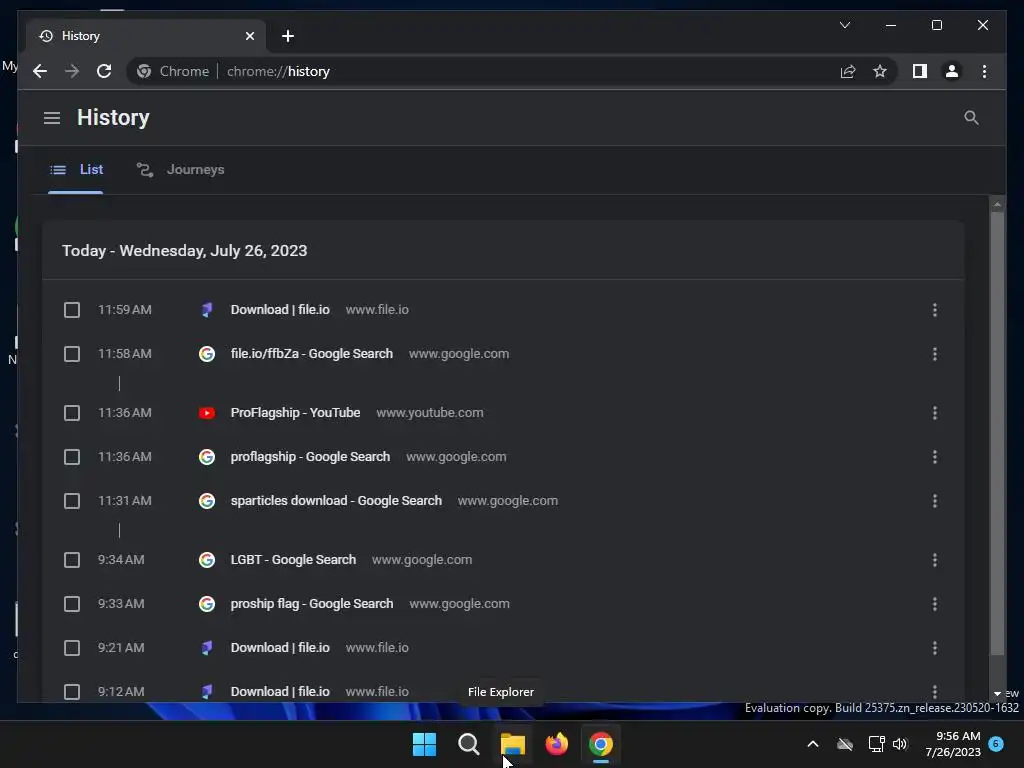The height and width of the screenshot is (768, 1024).
Task: Open actions menu for ProFlagship YouTube entry
Action: 935,413
